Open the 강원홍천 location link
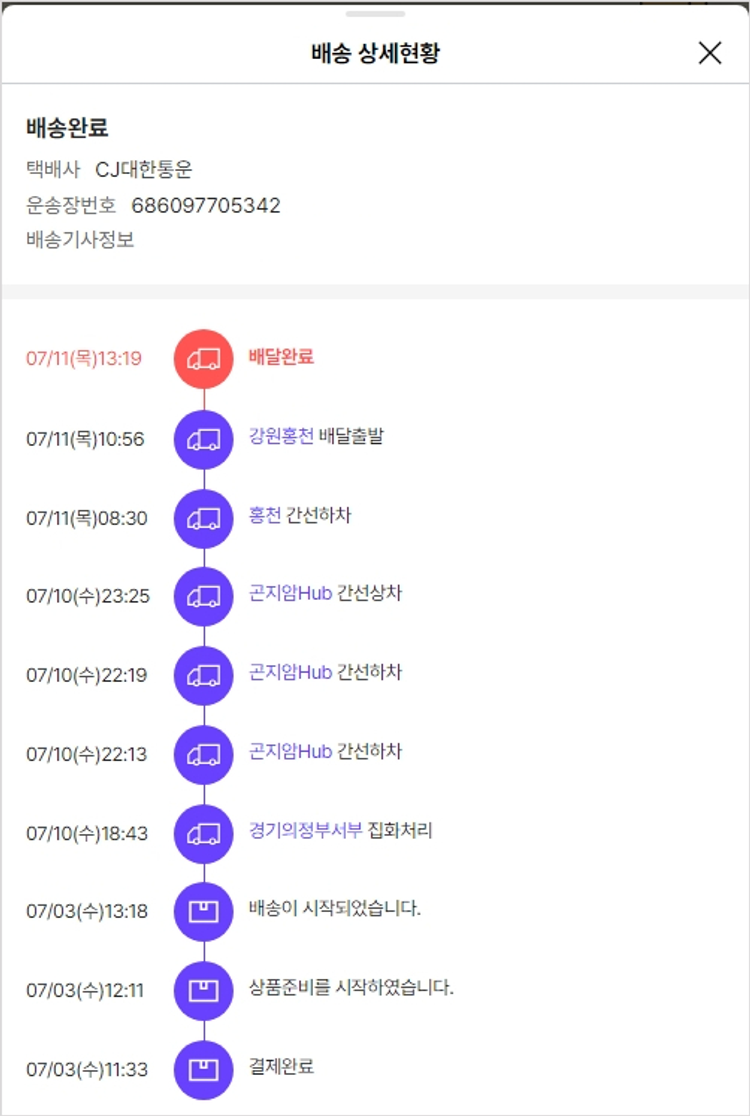750x1116 pixels. (x=281, y=436)
